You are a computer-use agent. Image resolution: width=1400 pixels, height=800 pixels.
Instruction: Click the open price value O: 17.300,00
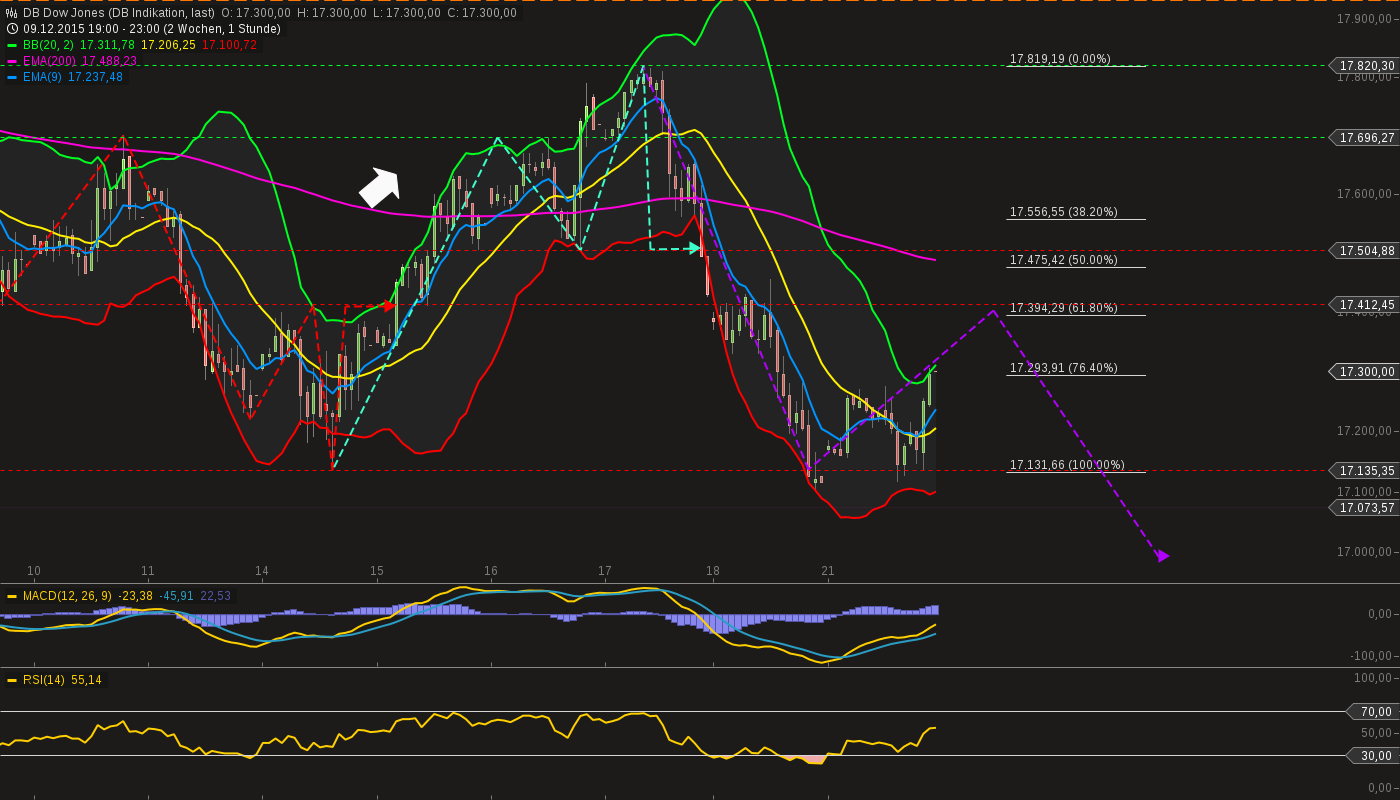256,13
